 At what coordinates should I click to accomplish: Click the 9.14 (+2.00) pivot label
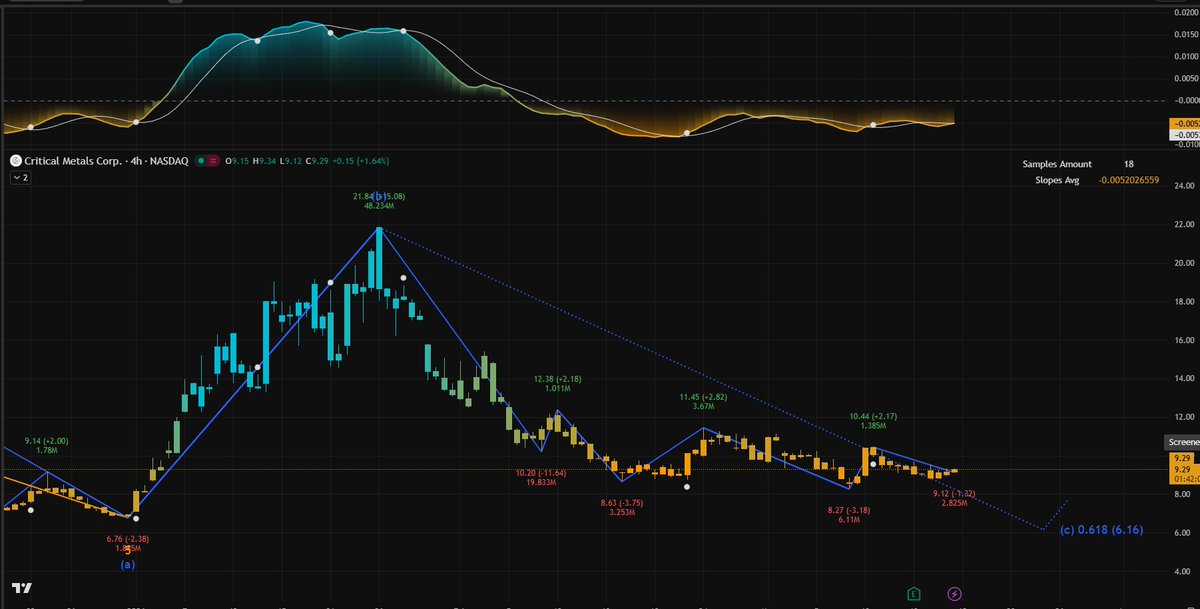pyautogui.click(x=47, y=441)
